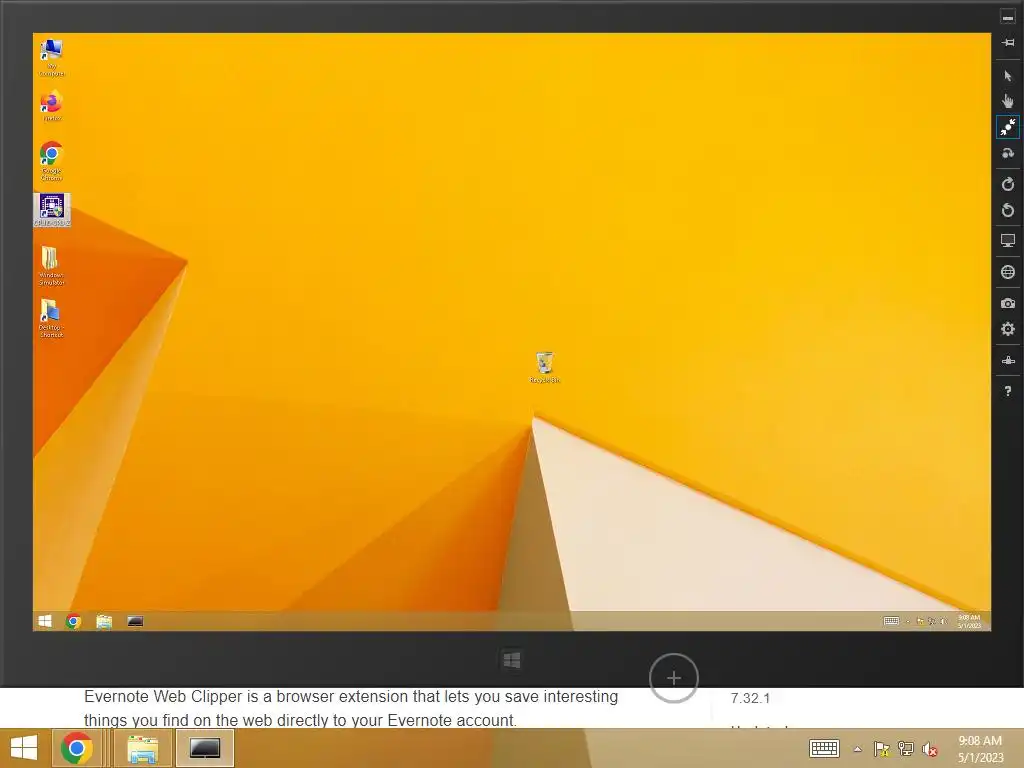Rotate simulator clockwise 90 degrees
The width and height of the screenshot is (1024, 768).
pyautogui.click(x=1008, y=184)
